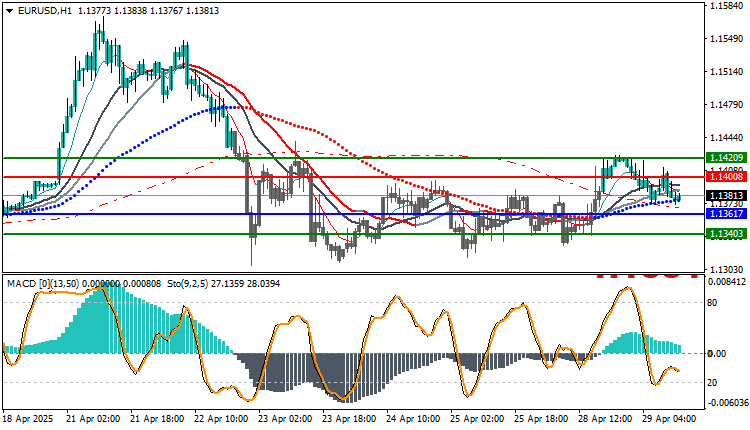Click the 25 Apr 18:00 time label
The height and width of the screenshot is (430, 750).
tap(541, 419)
